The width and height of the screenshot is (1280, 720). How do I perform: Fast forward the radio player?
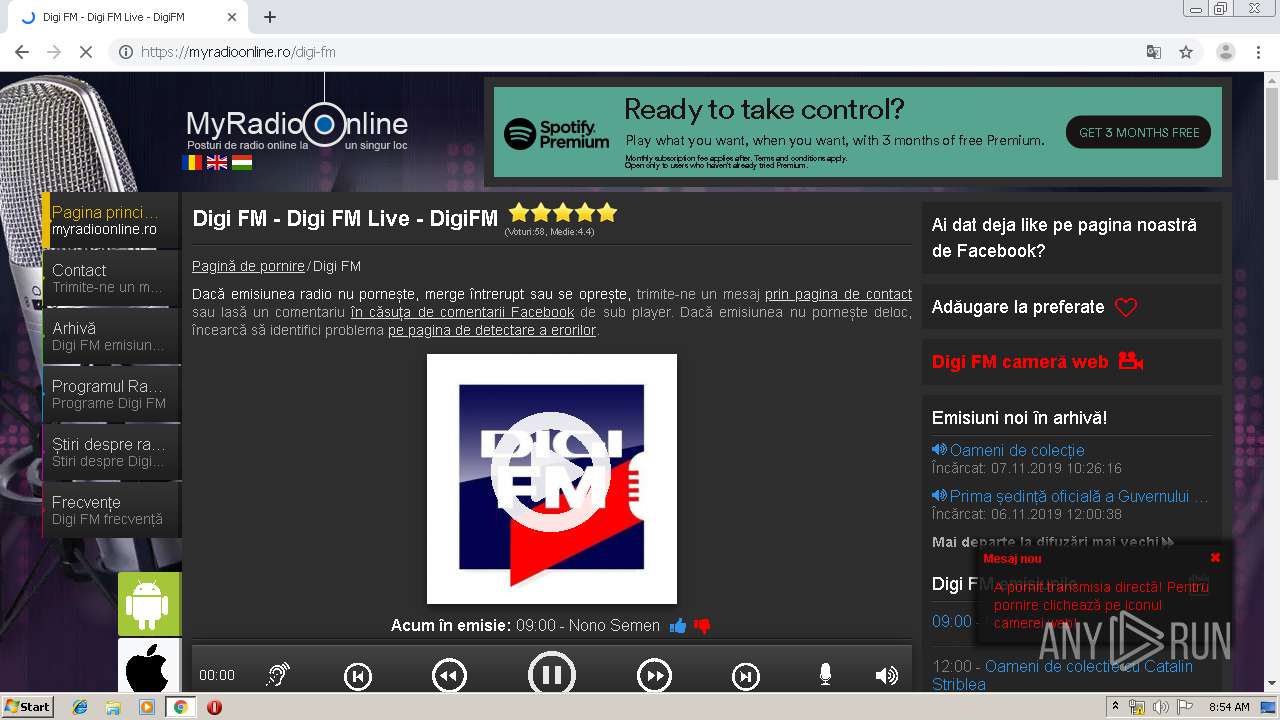[654, 677]
